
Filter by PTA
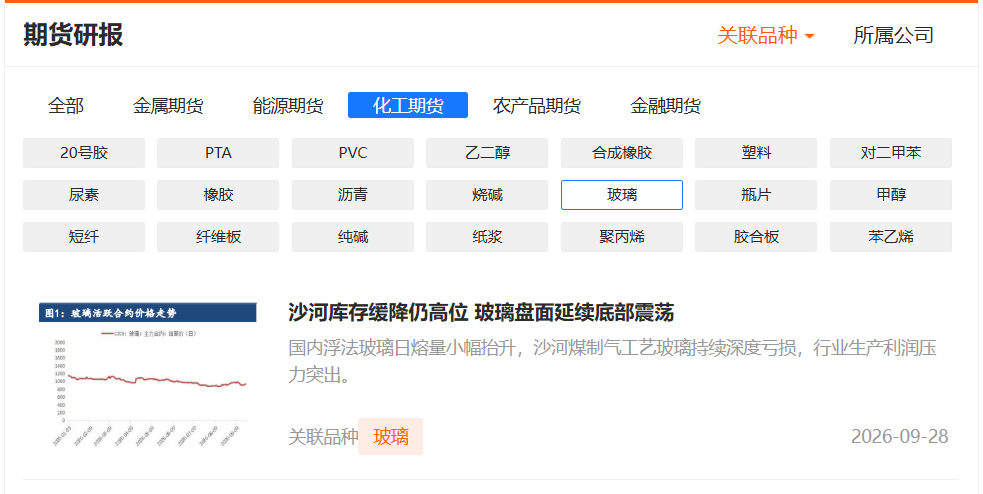point(218,153)
